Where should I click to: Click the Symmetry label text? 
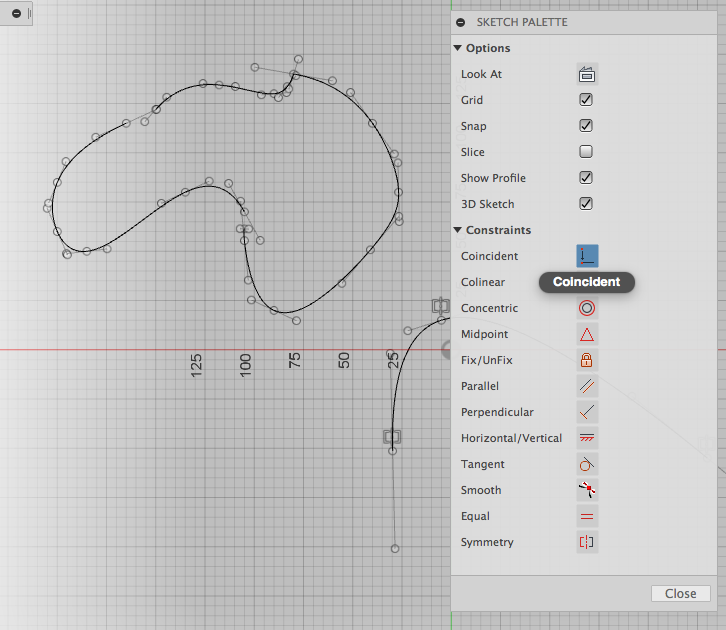click(487, 542)
